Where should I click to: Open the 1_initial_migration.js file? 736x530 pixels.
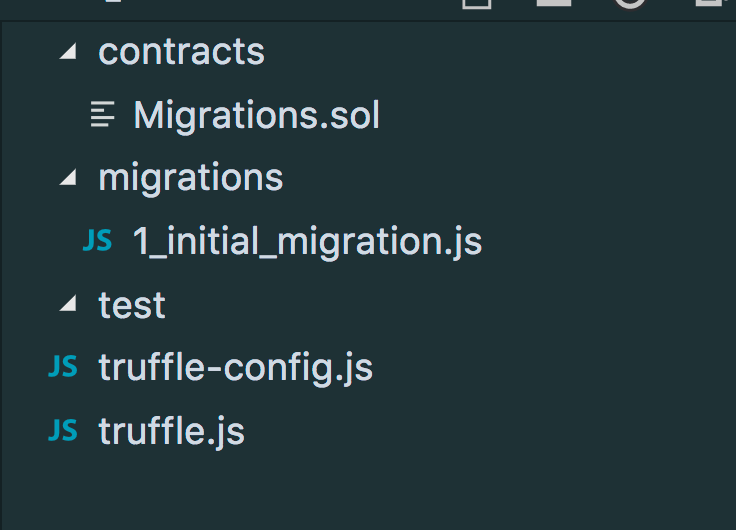coord(307,241)
